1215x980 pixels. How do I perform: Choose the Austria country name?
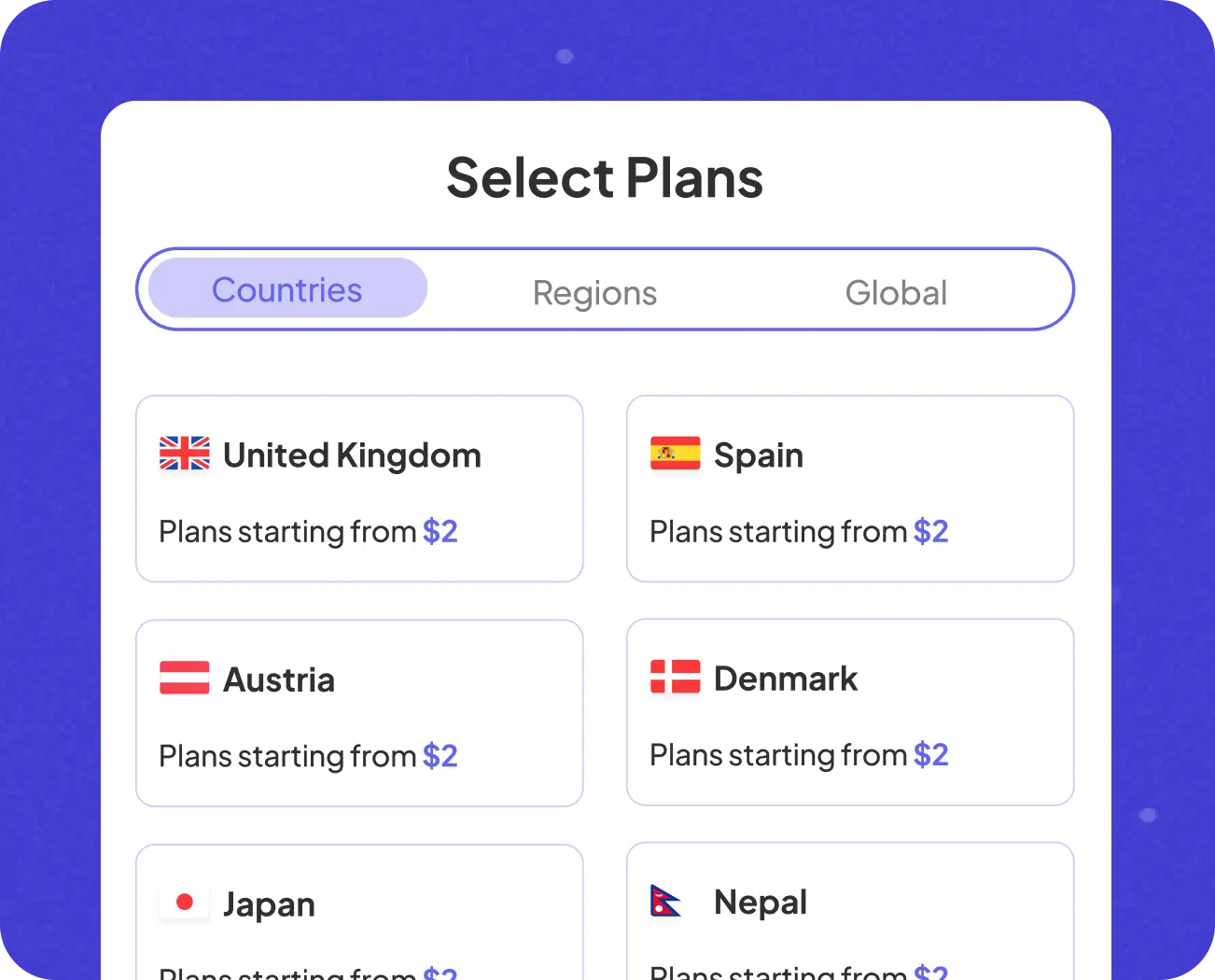click(279, 679)
